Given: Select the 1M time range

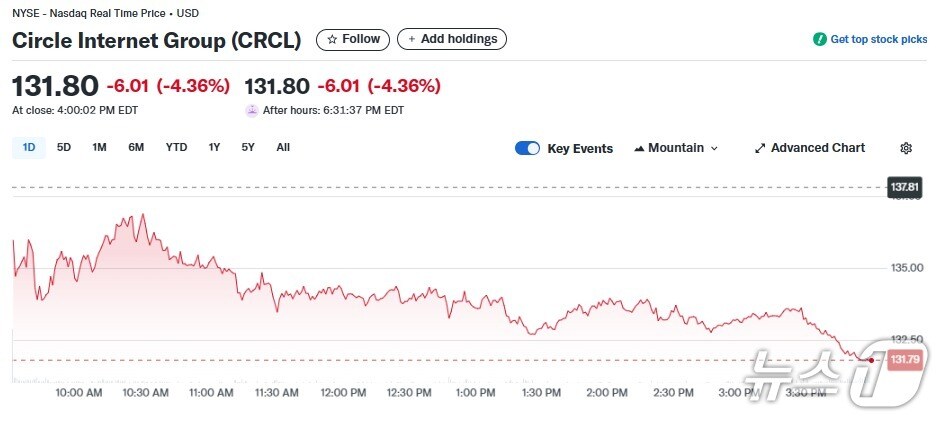Looking at the screenshot, I should (x=99, y=147).
